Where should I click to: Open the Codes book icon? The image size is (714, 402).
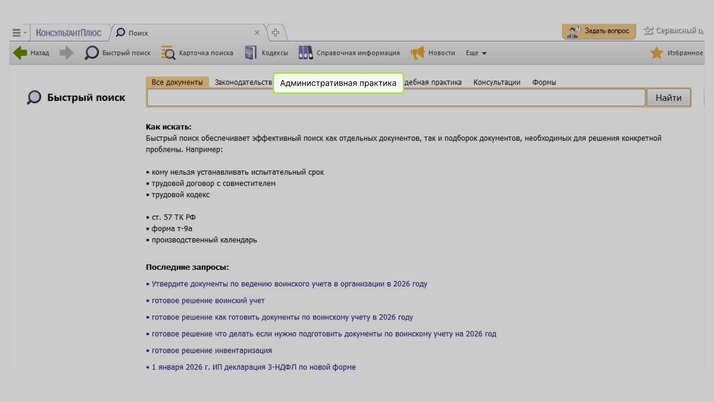click(x=251, y=53)
